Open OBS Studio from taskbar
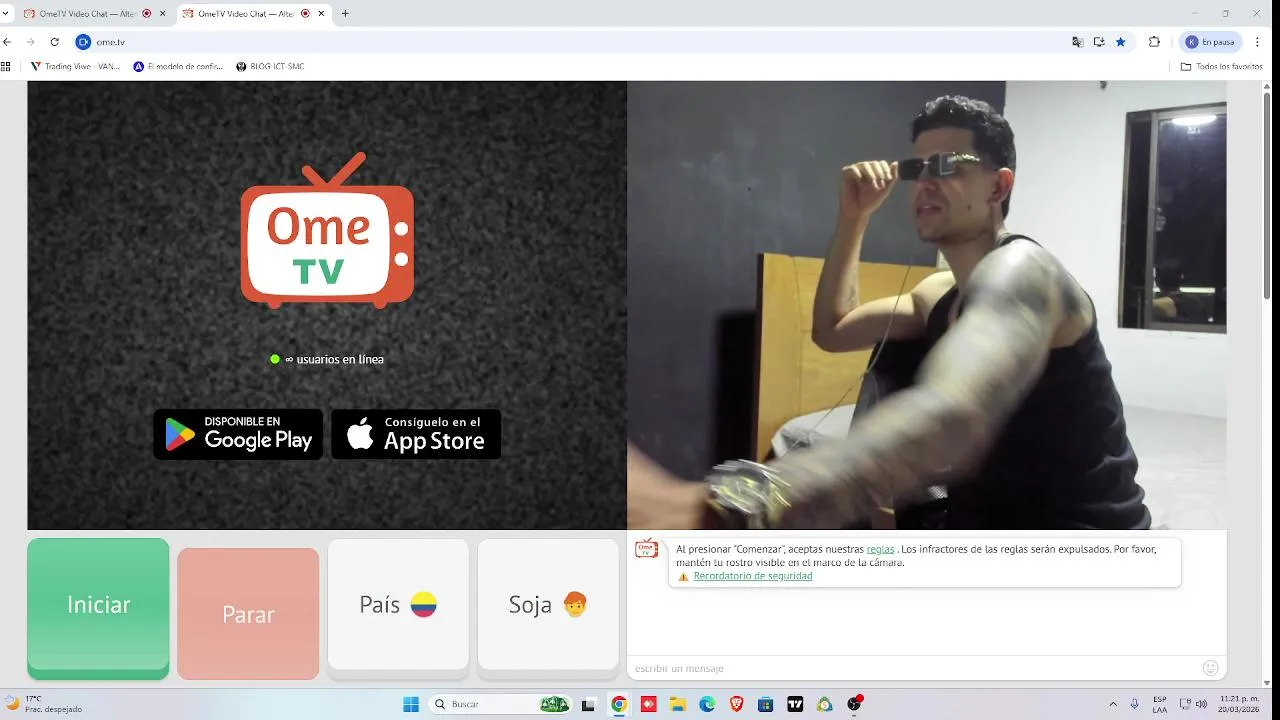Image resolution: width=1280 pixels, height=720 pixels. (x=854, y=704)
